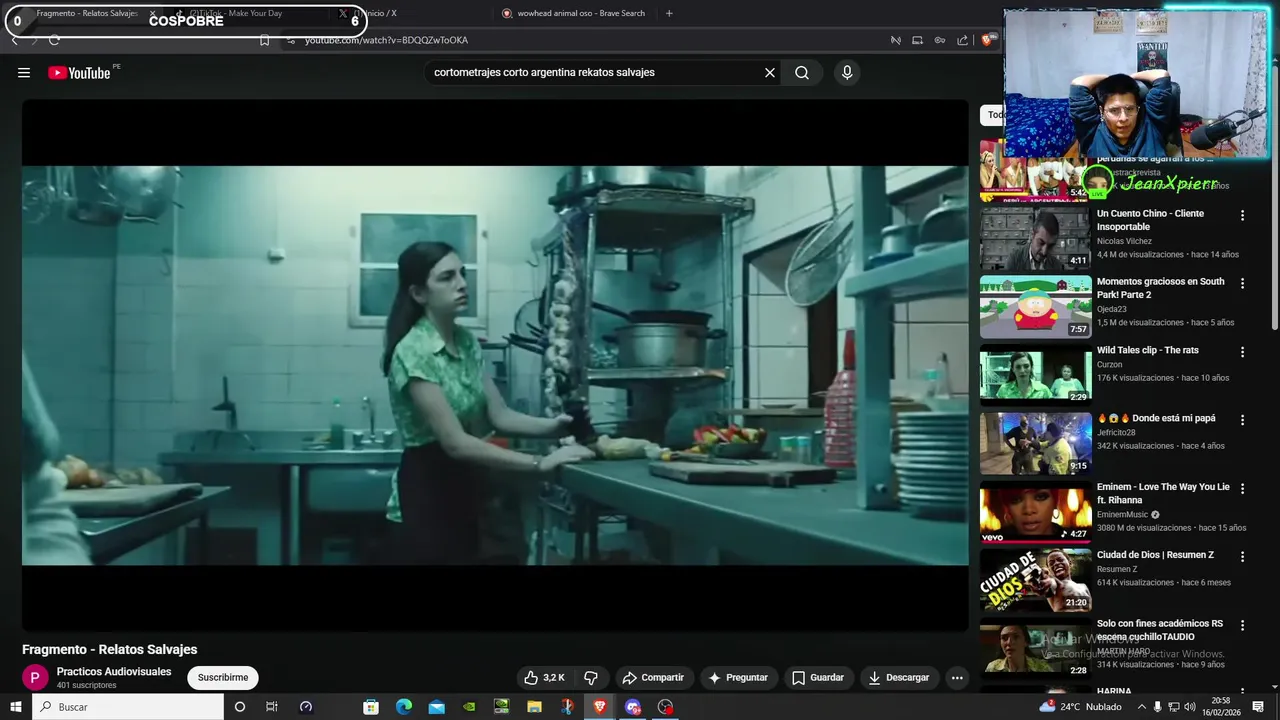Bookmark this page in the address bar

tap(264, 40)
